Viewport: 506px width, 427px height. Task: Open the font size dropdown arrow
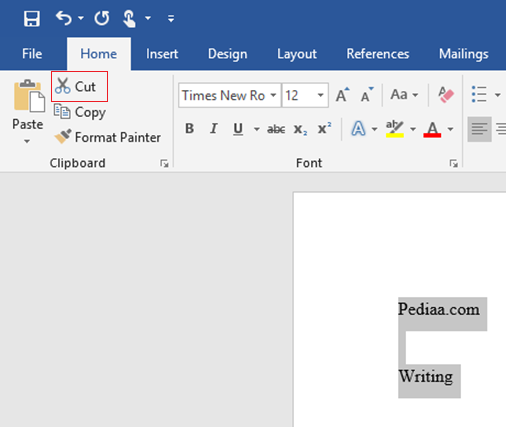pos(321,95)
